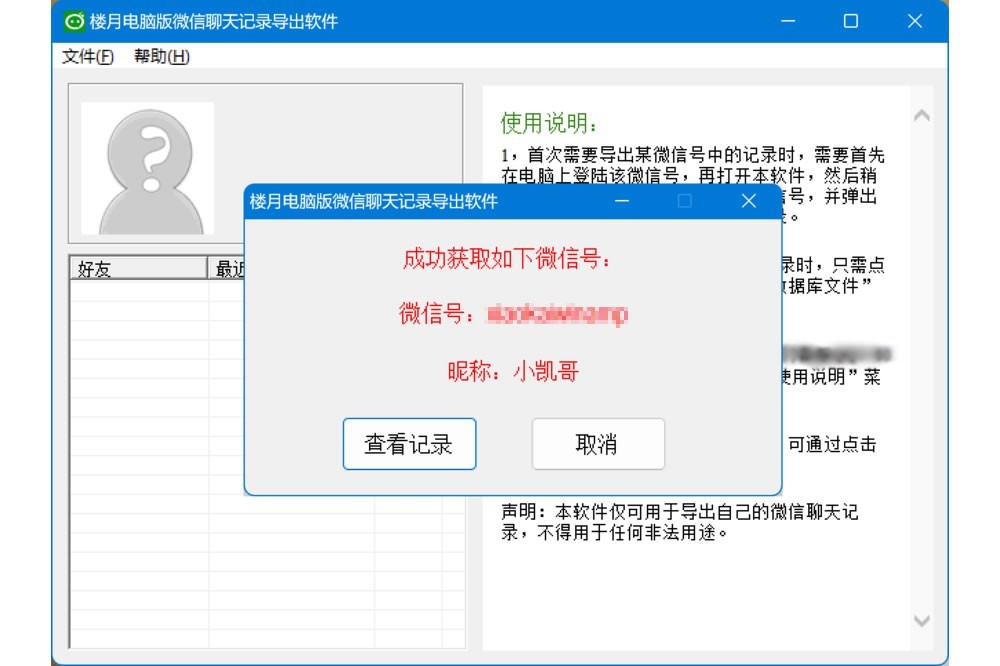Click the placeholder avatar with question mark
The height and width of the screenshot is (666, 1000).
pyautogui.click(x=147, y=168)
